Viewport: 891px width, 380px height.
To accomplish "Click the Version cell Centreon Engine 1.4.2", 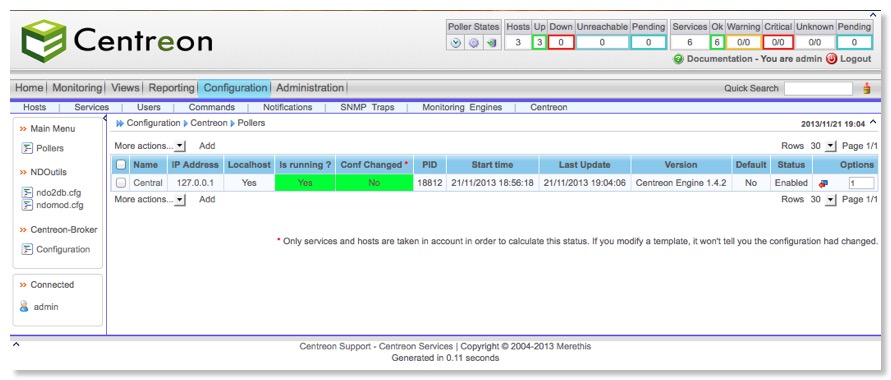I will click(x=681, y=183).
